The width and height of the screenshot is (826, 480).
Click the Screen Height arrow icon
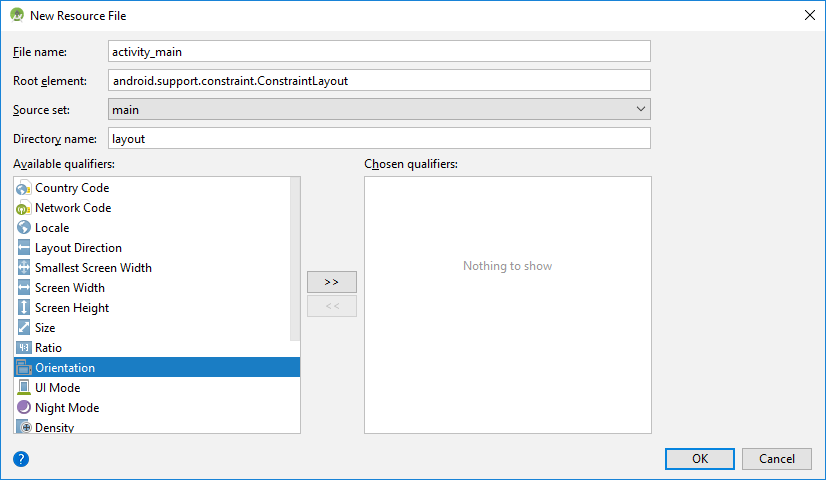(x=24, y=308)
